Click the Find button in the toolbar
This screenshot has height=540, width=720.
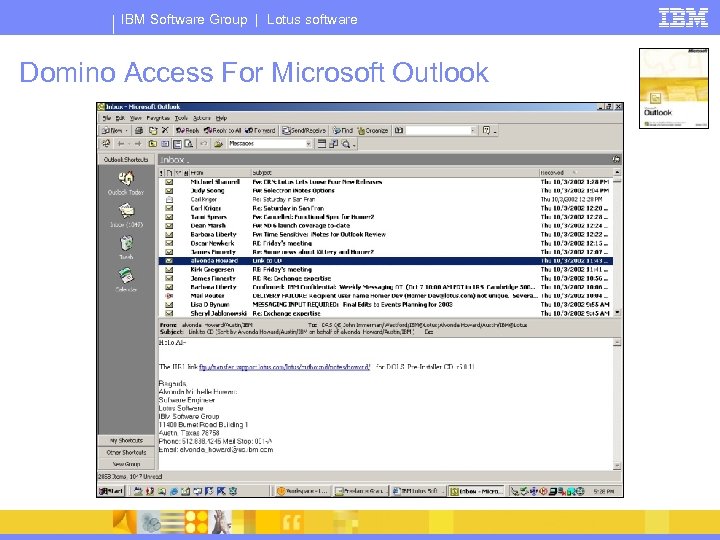tap(343, 130)
